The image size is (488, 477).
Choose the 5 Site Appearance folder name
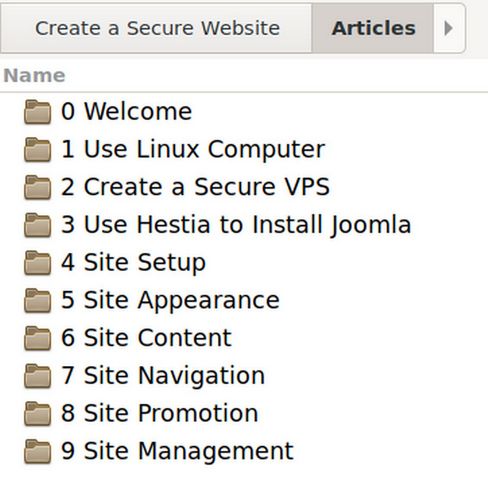point(170,300)
